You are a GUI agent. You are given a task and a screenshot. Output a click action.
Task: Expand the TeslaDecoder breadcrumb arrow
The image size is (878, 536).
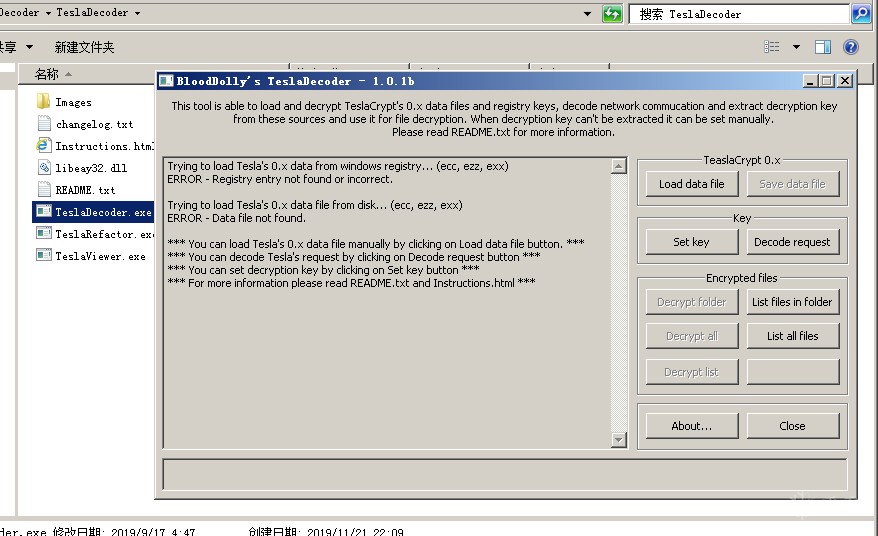(137, 13)
